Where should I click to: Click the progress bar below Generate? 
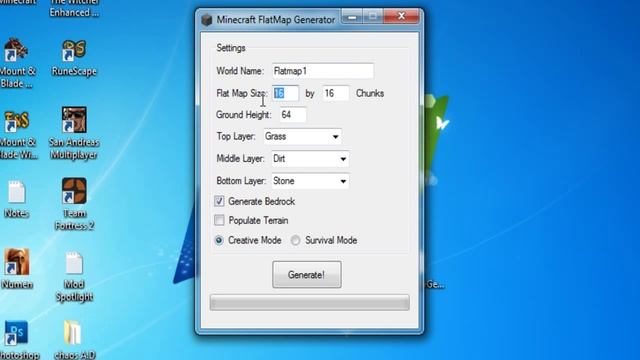[309, 302]
